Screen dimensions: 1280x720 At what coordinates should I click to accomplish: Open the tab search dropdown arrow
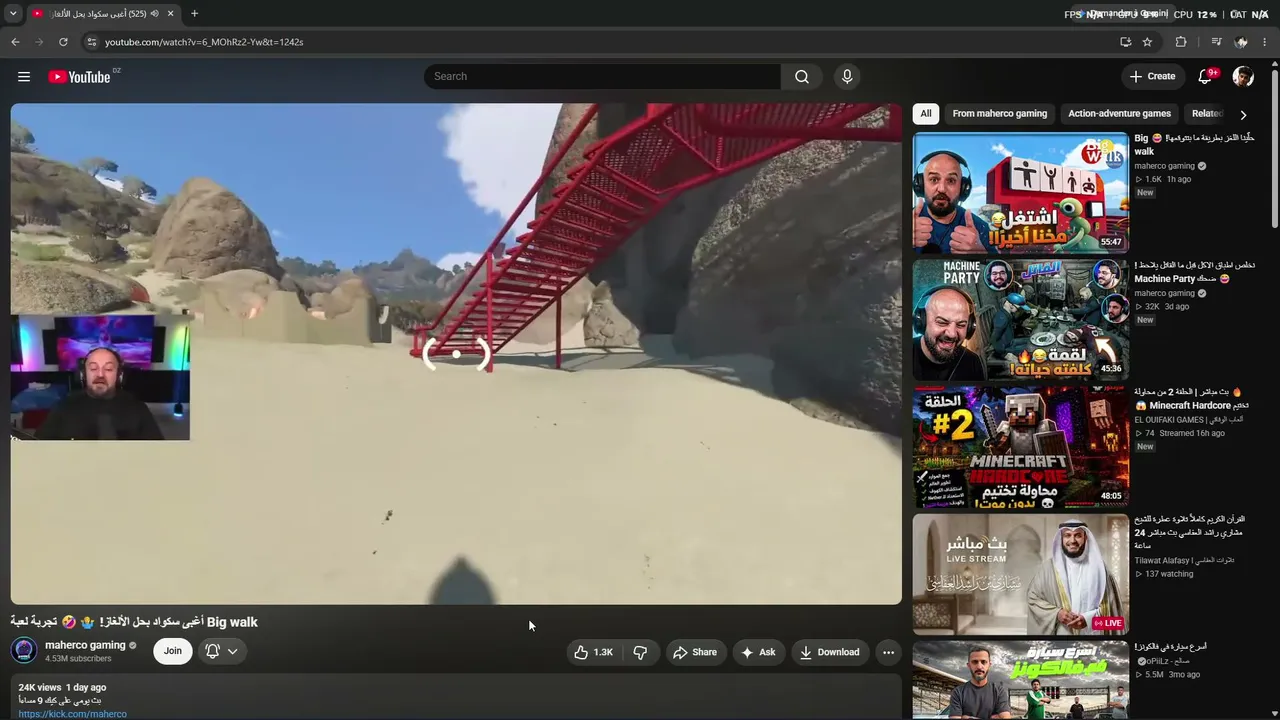13,14
